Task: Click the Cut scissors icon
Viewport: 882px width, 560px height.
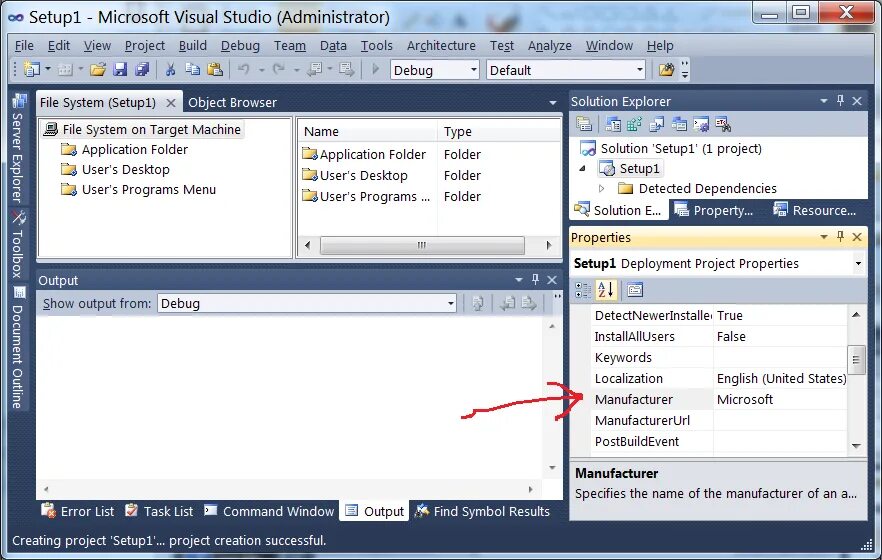Action: click(x=170, y=70)
